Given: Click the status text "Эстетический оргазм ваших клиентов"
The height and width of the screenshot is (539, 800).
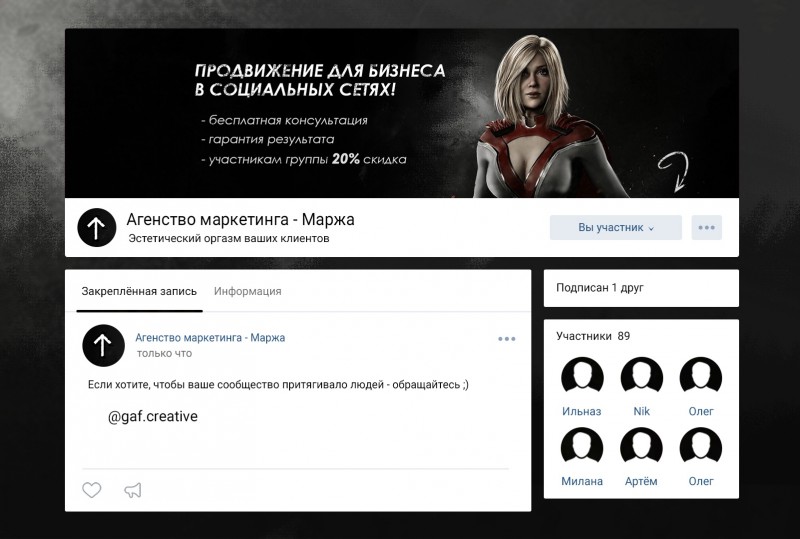Looking at the screenshot, I should [229, 238].
